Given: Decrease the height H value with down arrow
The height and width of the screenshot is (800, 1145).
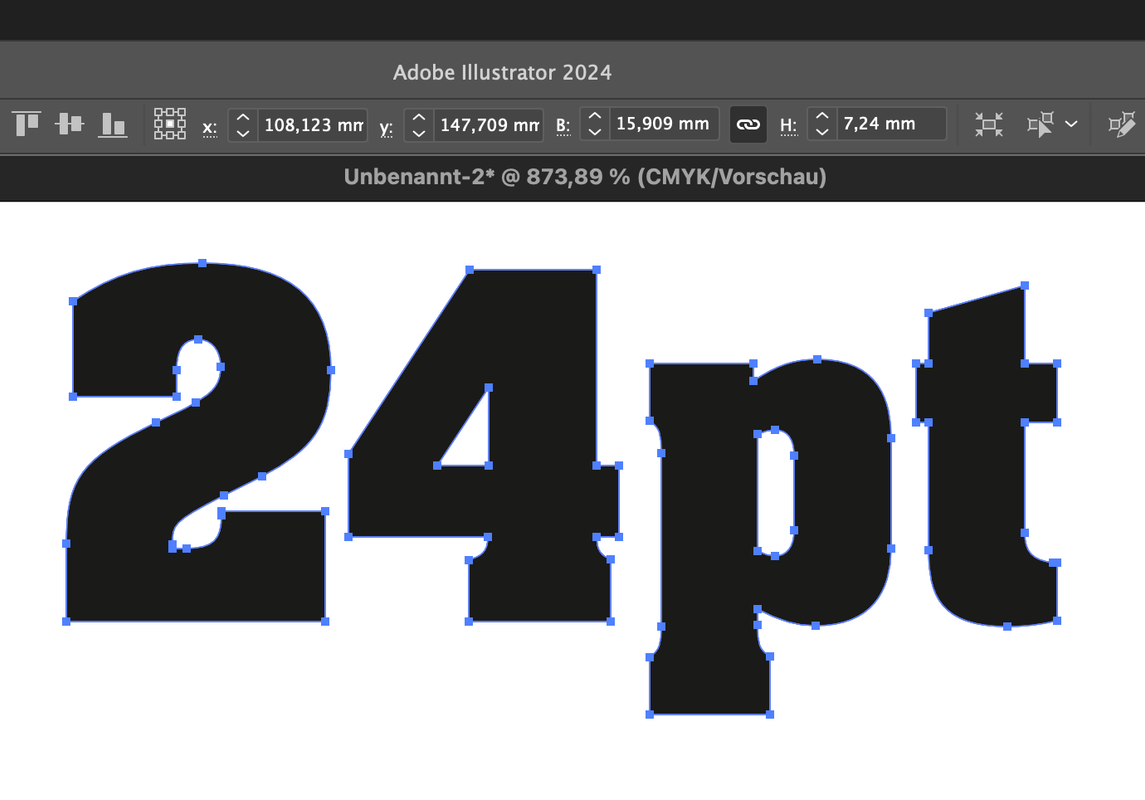Looking at the screenshot, I should 822,132.
